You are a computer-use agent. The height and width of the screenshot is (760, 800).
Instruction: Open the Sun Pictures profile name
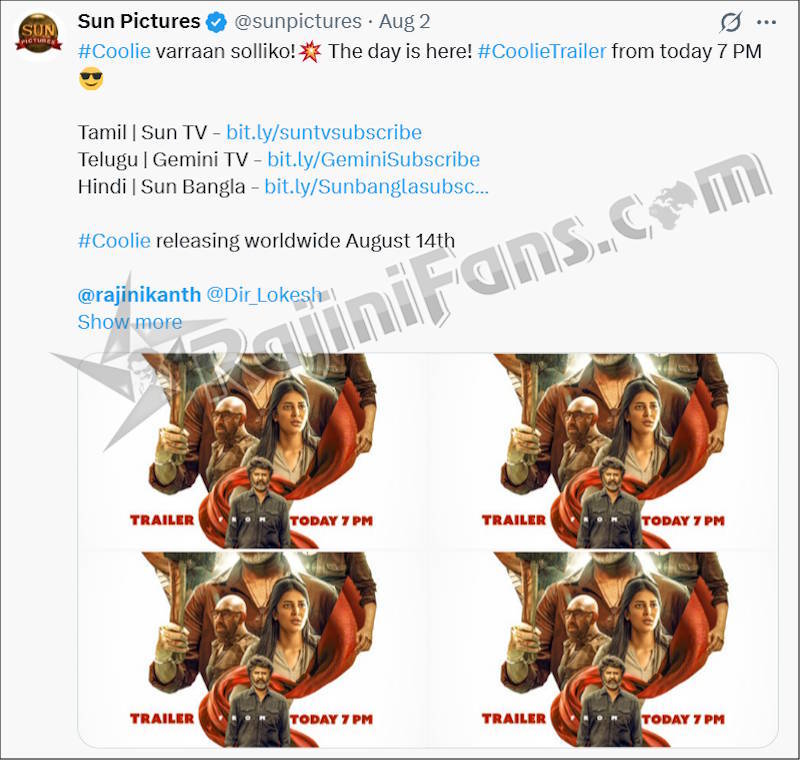[x=139, y=21]
